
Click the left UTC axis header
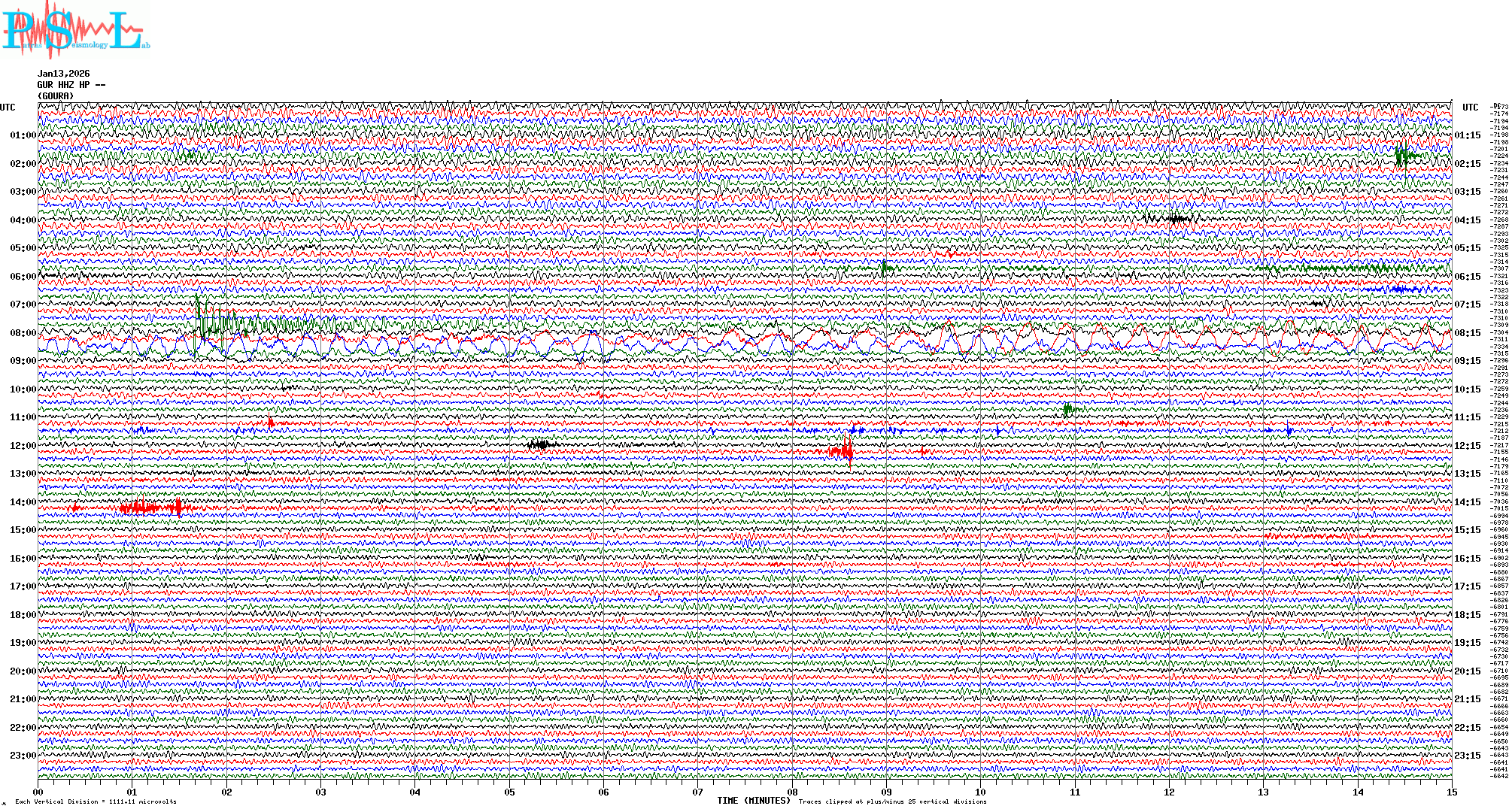click(8, 108)
